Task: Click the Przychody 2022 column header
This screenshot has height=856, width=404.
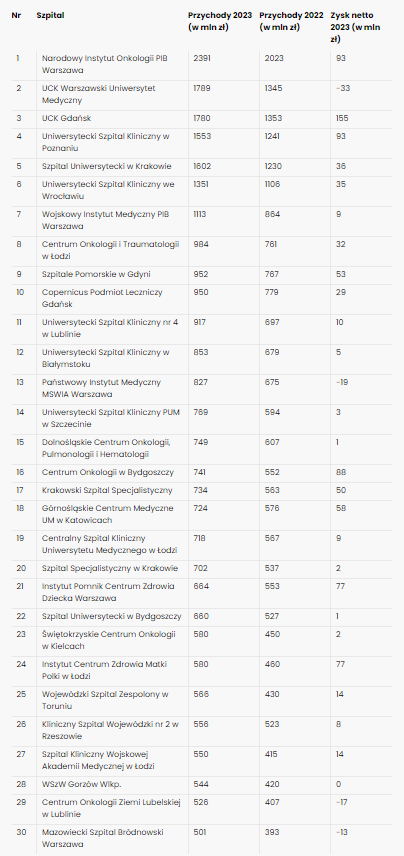Action: point(292,21)
